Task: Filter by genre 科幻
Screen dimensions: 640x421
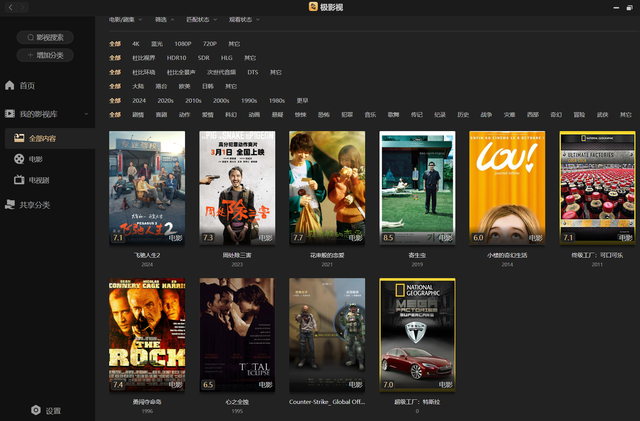Action: tap(231, 115)
